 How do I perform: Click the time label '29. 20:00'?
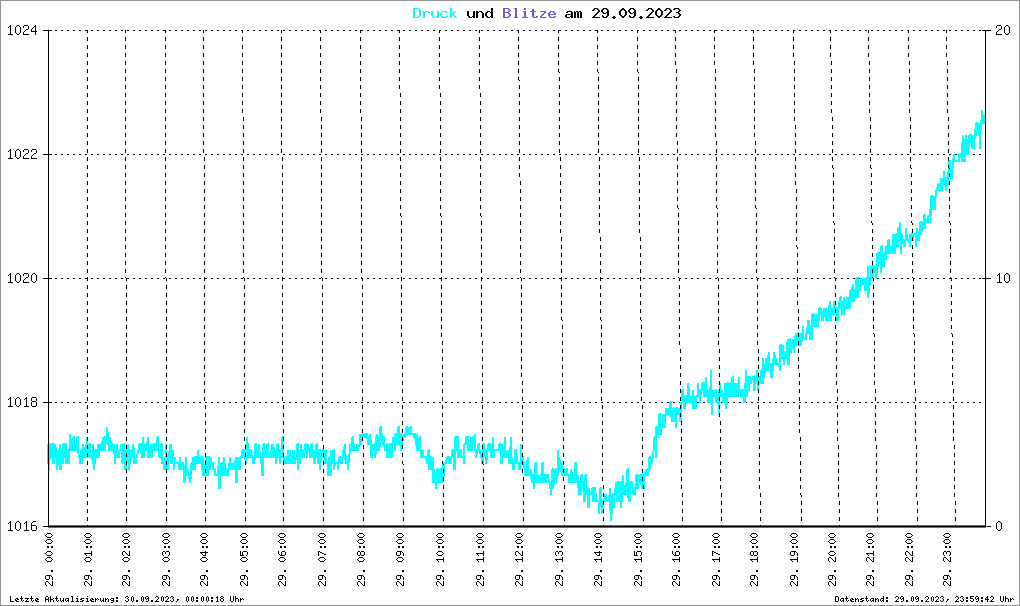(833, 560)
